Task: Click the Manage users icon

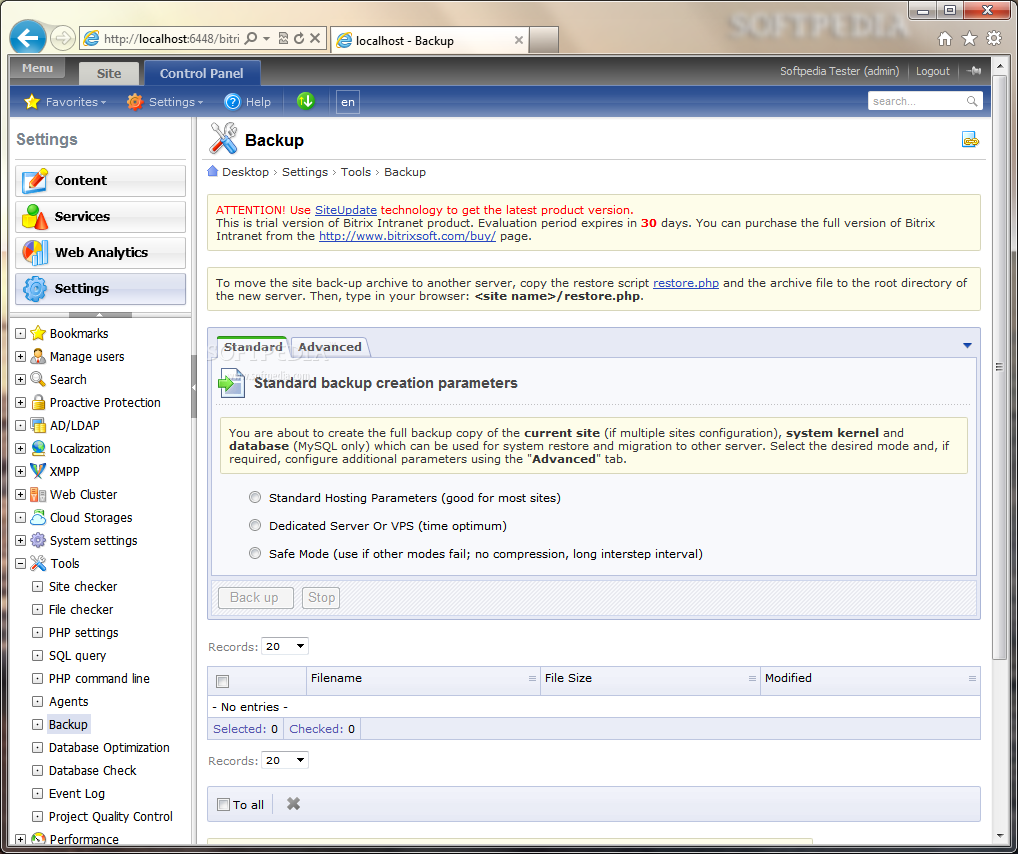Action: click(x=38, y=357)
